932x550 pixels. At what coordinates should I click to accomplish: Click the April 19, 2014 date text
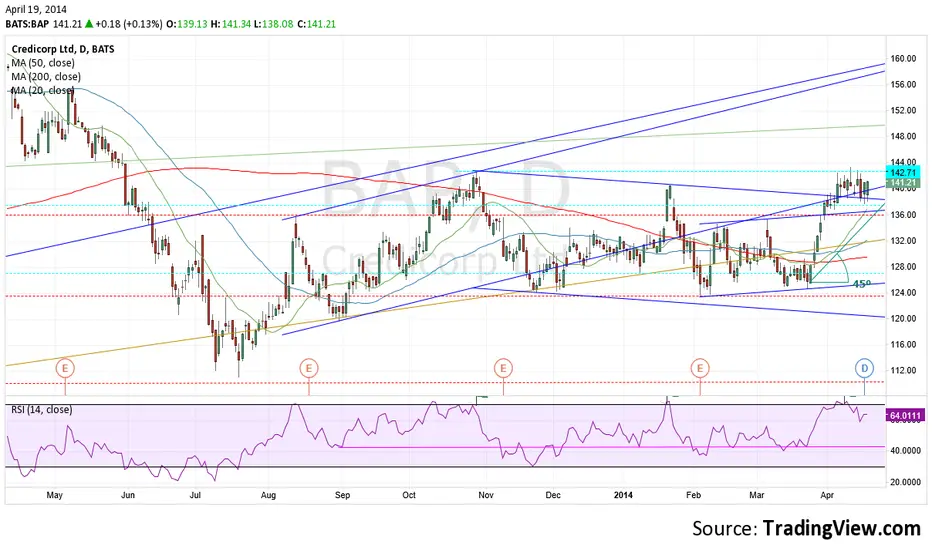point(36,10)
